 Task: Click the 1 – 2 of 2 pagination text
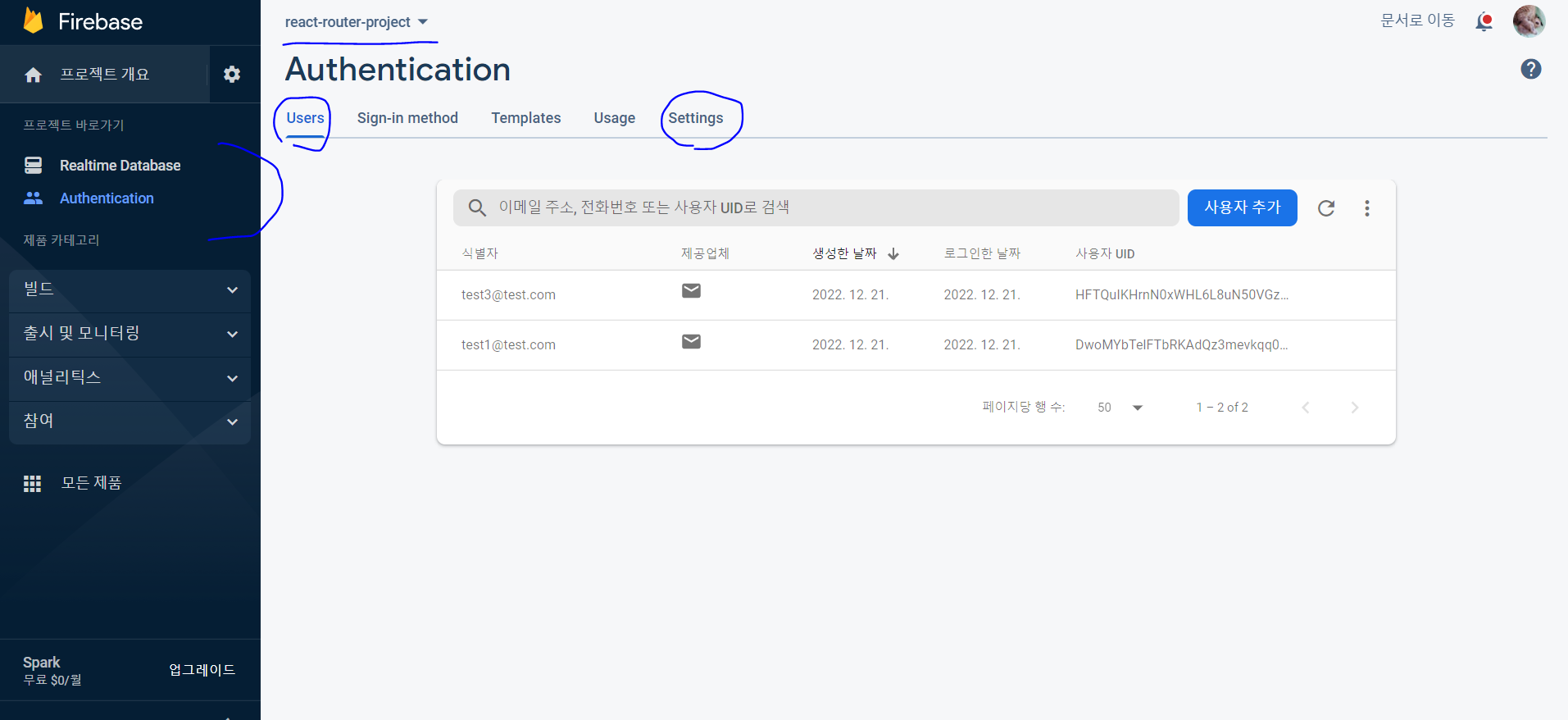click(1222, 408)
